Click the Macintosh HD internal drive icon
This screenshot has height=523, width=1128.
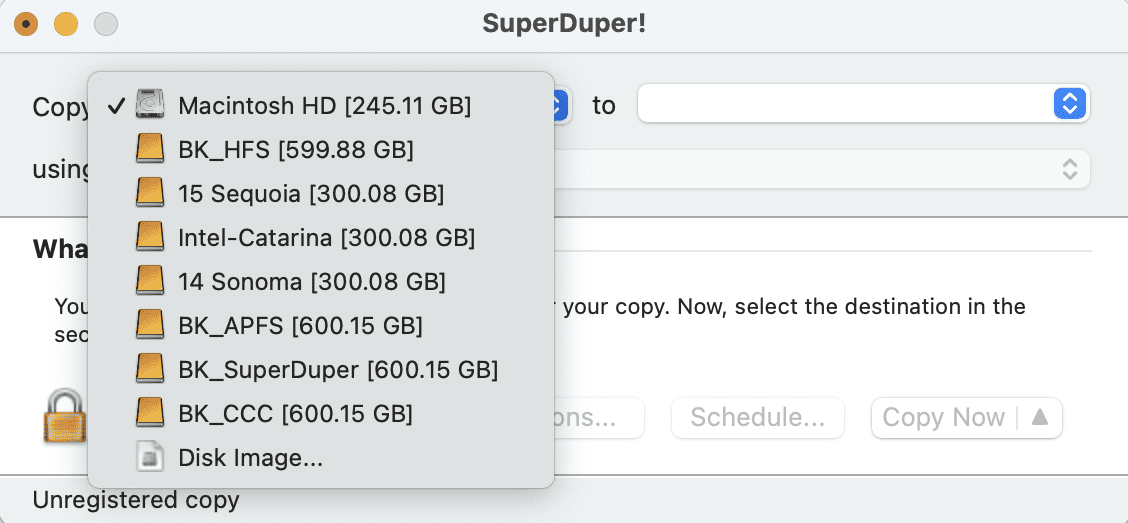(x=150, y=106)
